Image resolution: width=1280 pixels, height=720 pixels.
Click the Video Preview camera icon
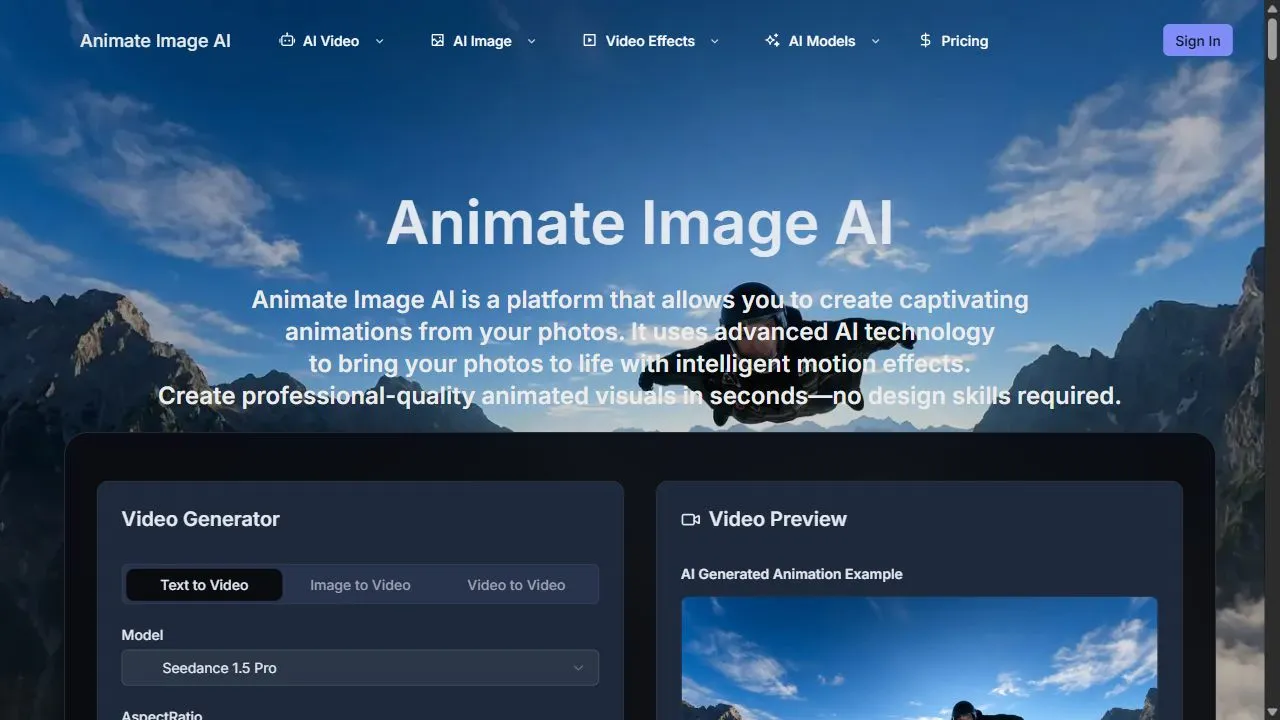(690, 519)
